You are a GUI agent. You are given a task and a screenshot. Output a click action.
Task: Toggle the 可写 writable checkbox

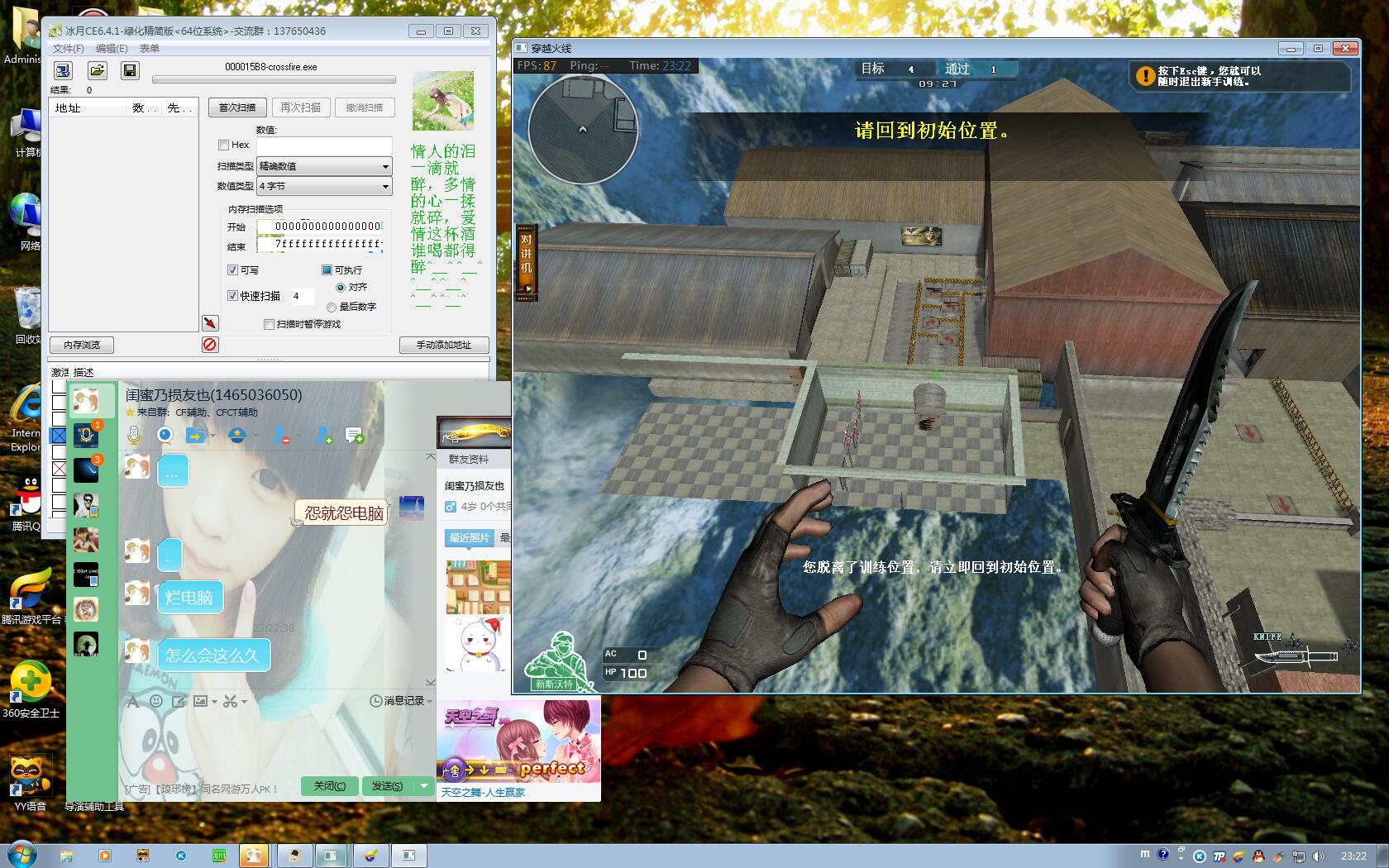(232, 270)
